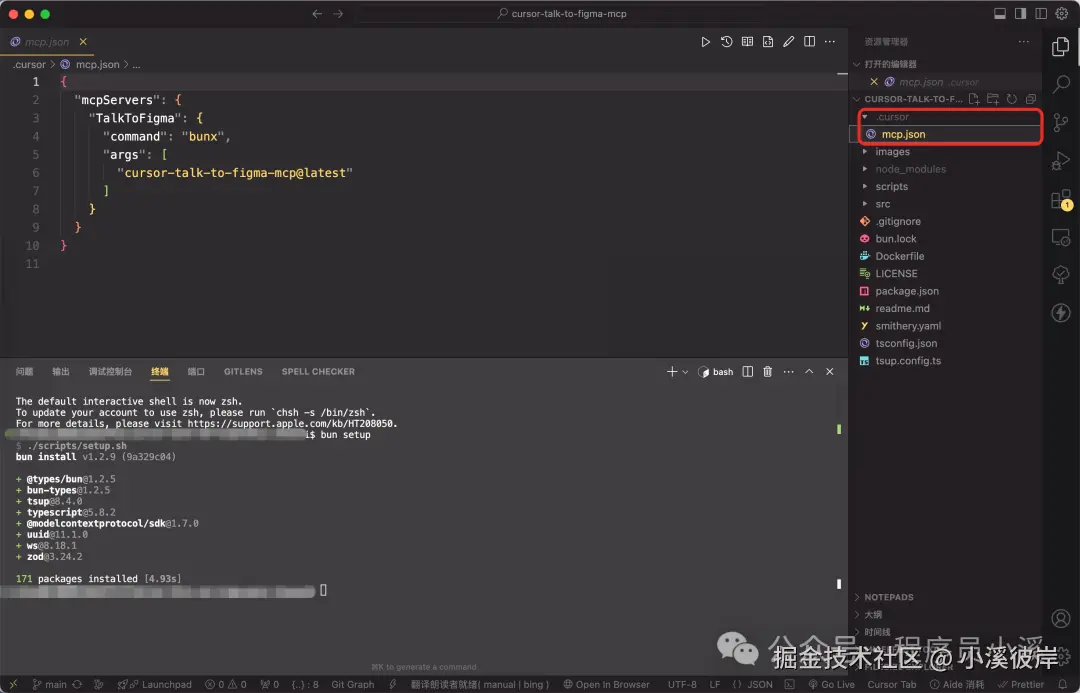The image size is (1080, 693).
Task: Switch to the 输出 output tab
Action: (x=61, y=372)
